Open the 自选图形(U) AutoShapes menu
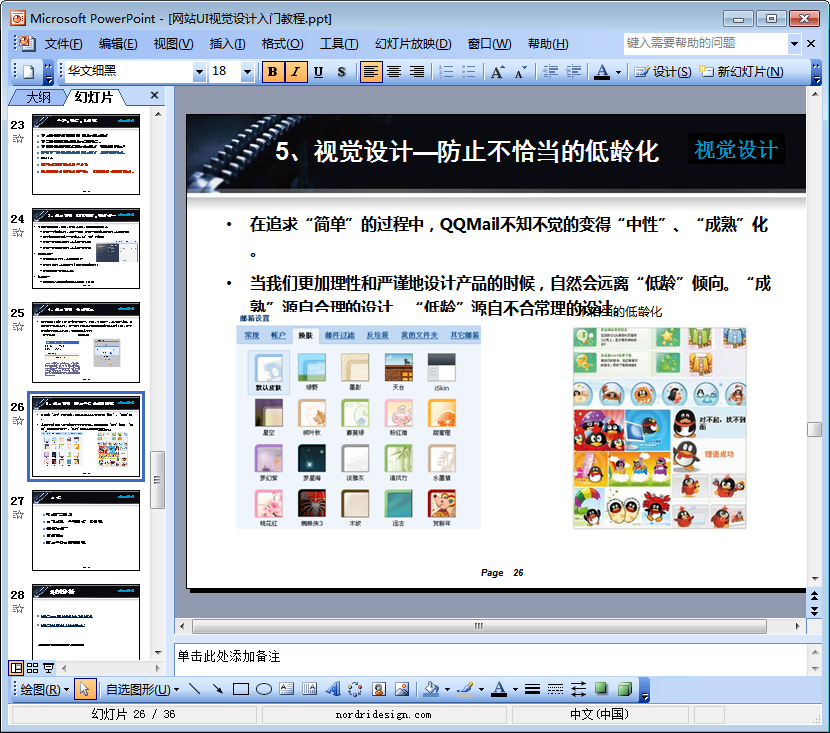 142,690
